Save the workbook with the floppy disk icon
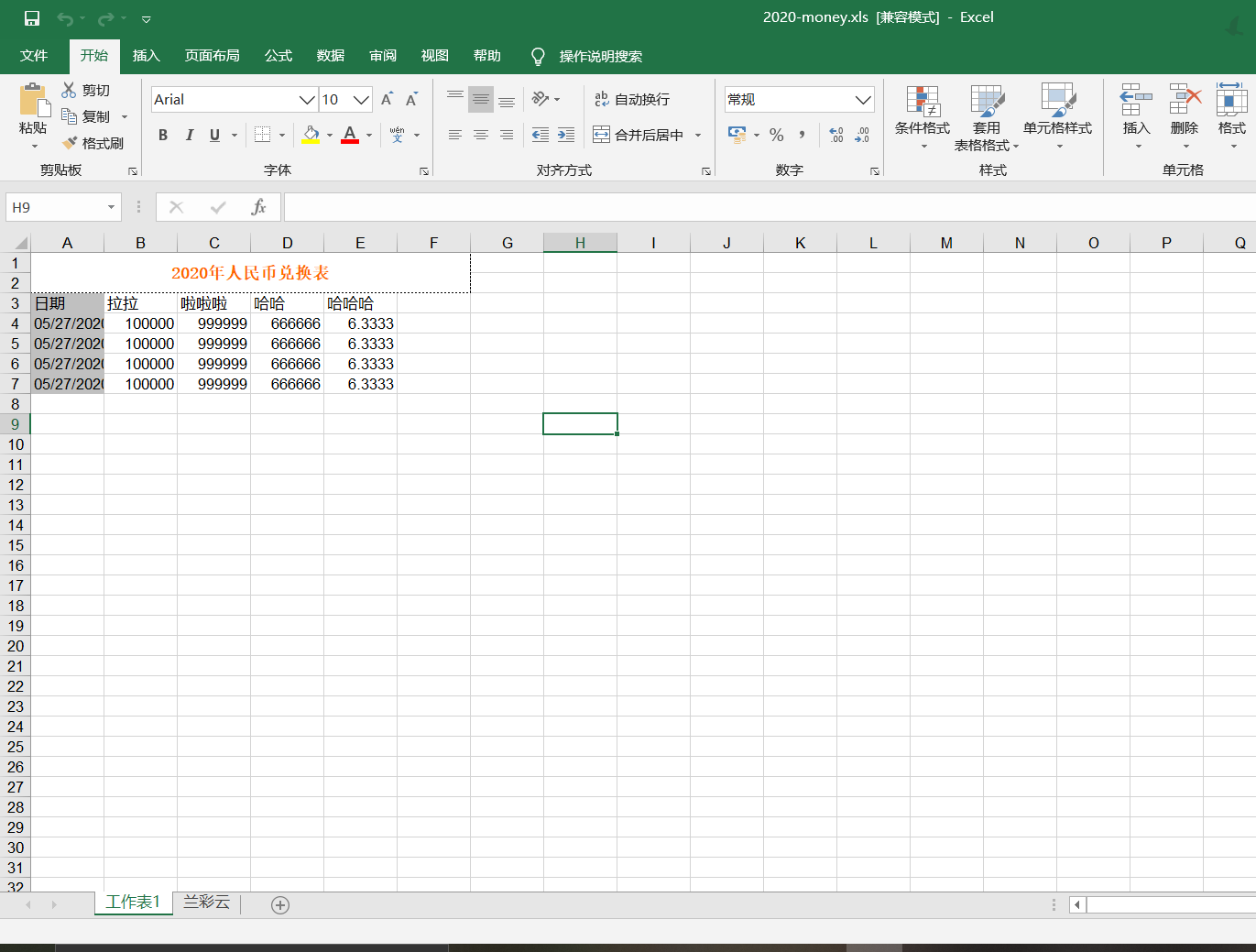The image size is (1256, 952). pyautogui.click(x=32, y=18)
